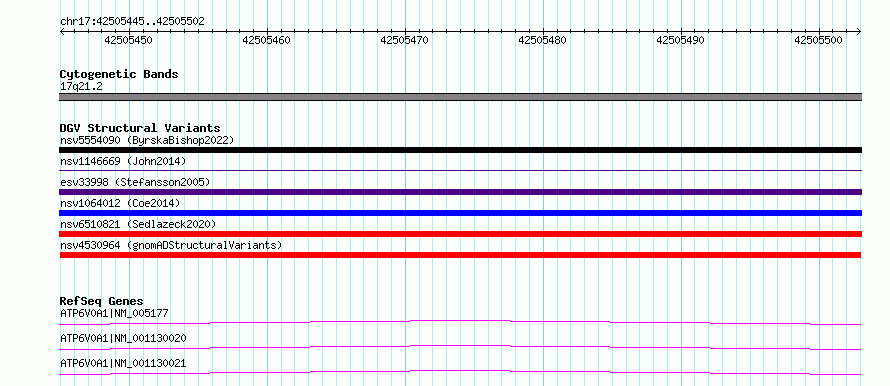This screenshot has width=890, height=386.
Task: Click the ATP6V0A1|NM_001130021 transcript label
Action: [123, 363]
